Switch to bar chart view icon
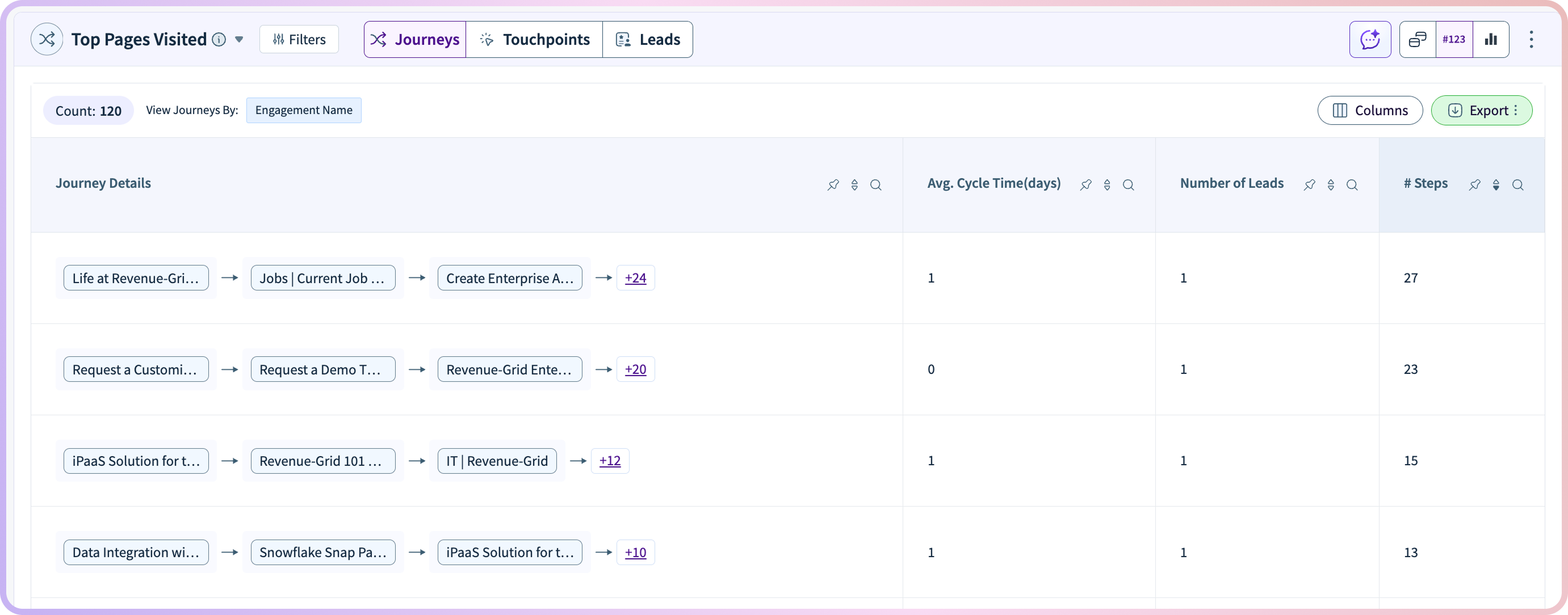1568x615 pixels. click(1491, 40)
